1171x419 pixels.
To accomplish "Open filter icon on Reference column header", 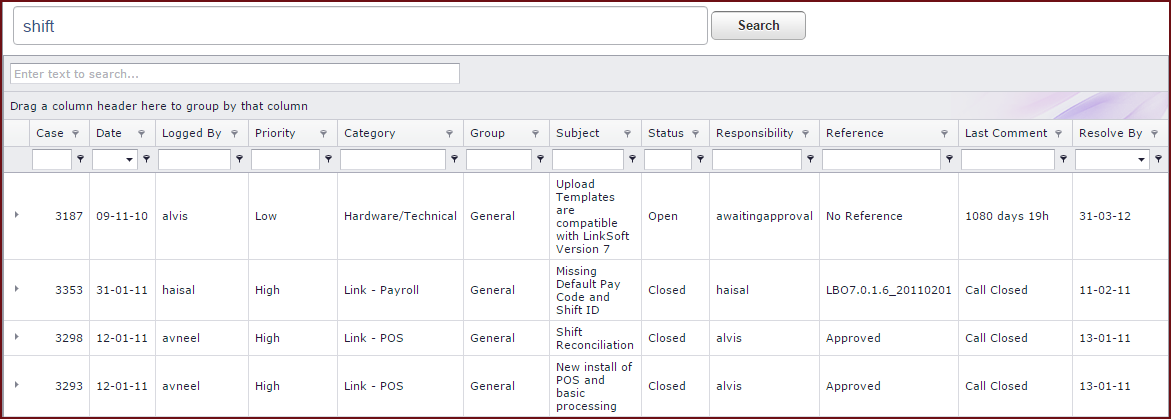I will [945, 134].
